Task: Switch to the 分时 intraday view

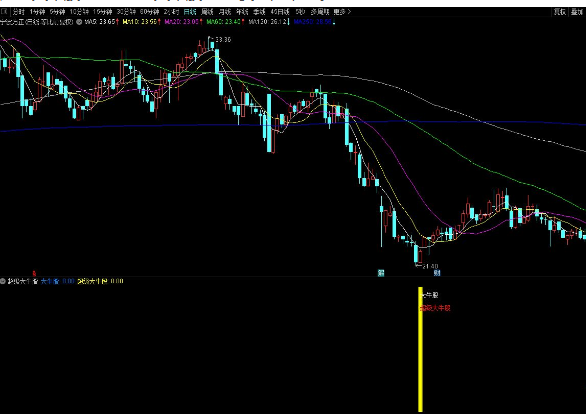Action: pos(18,12)
